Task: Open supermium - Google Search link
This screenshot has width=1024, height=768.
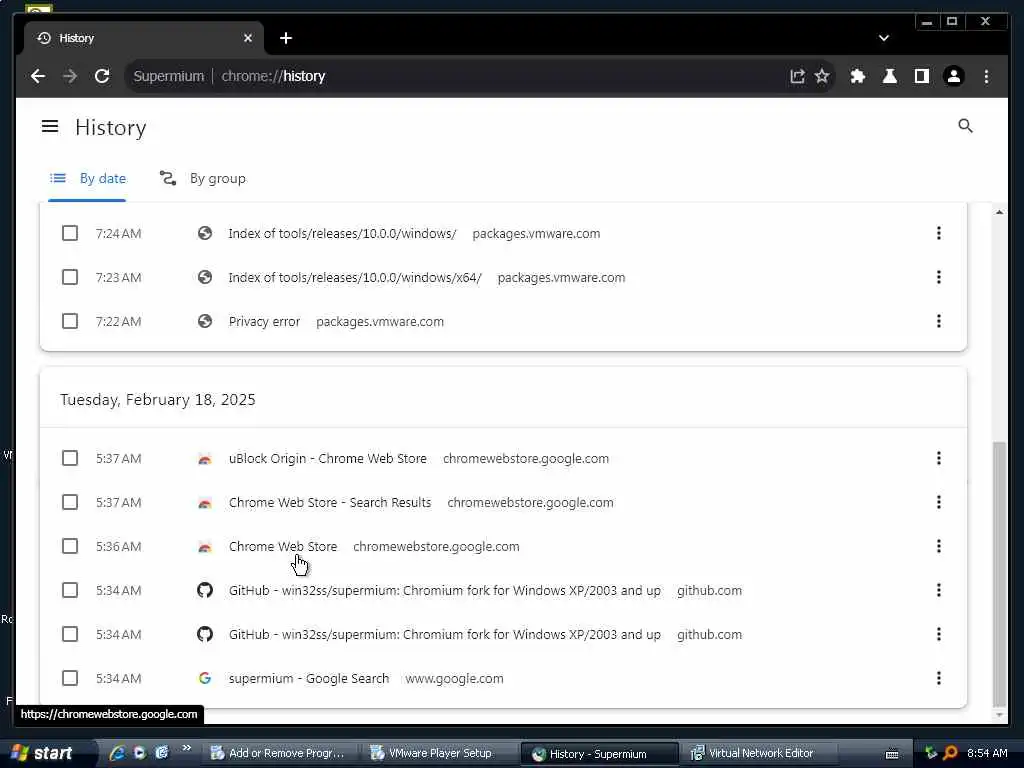Action: click(309, 679)
